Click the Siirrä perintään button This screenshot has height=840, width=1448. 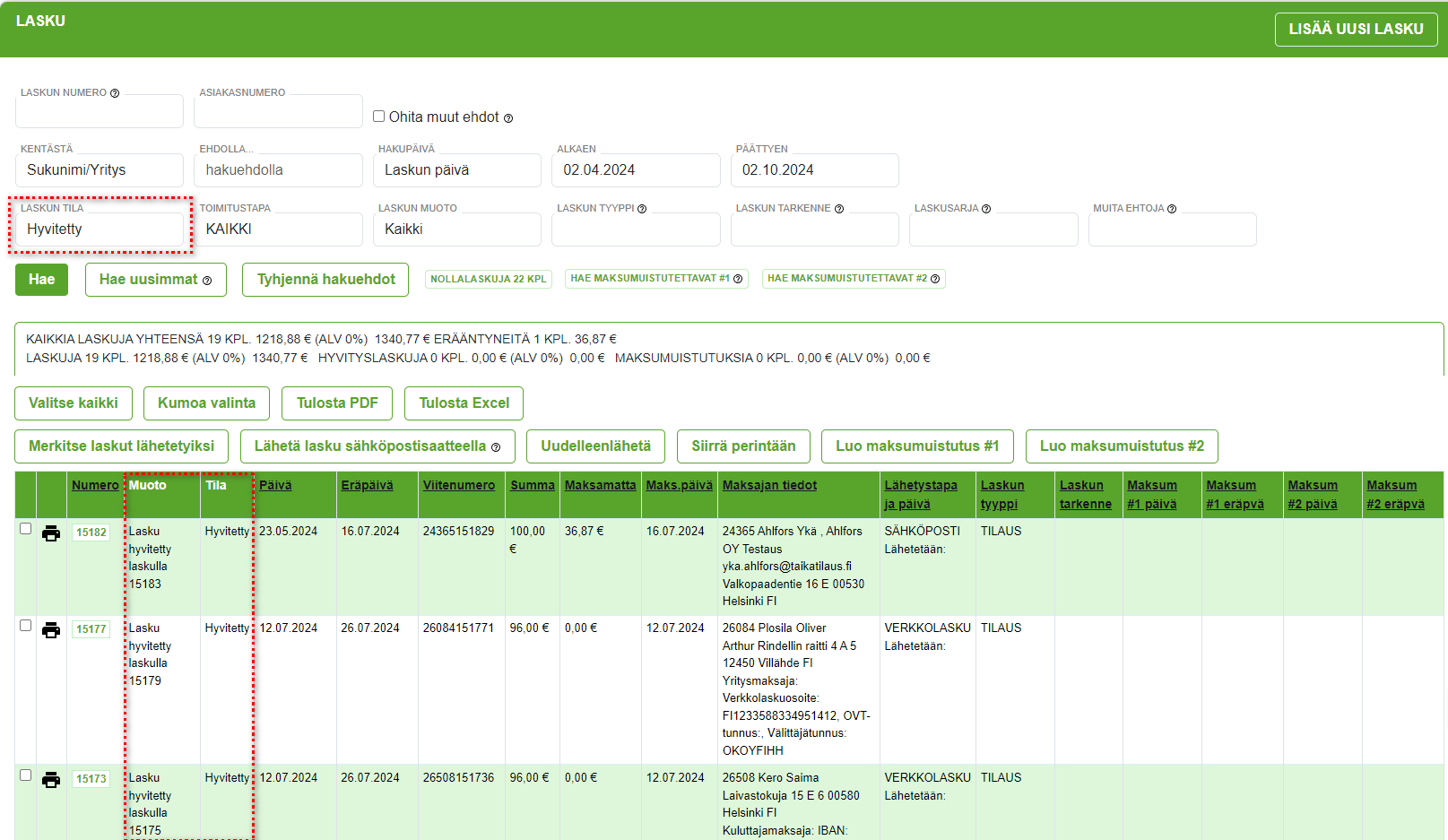click(x=744, y=446)
